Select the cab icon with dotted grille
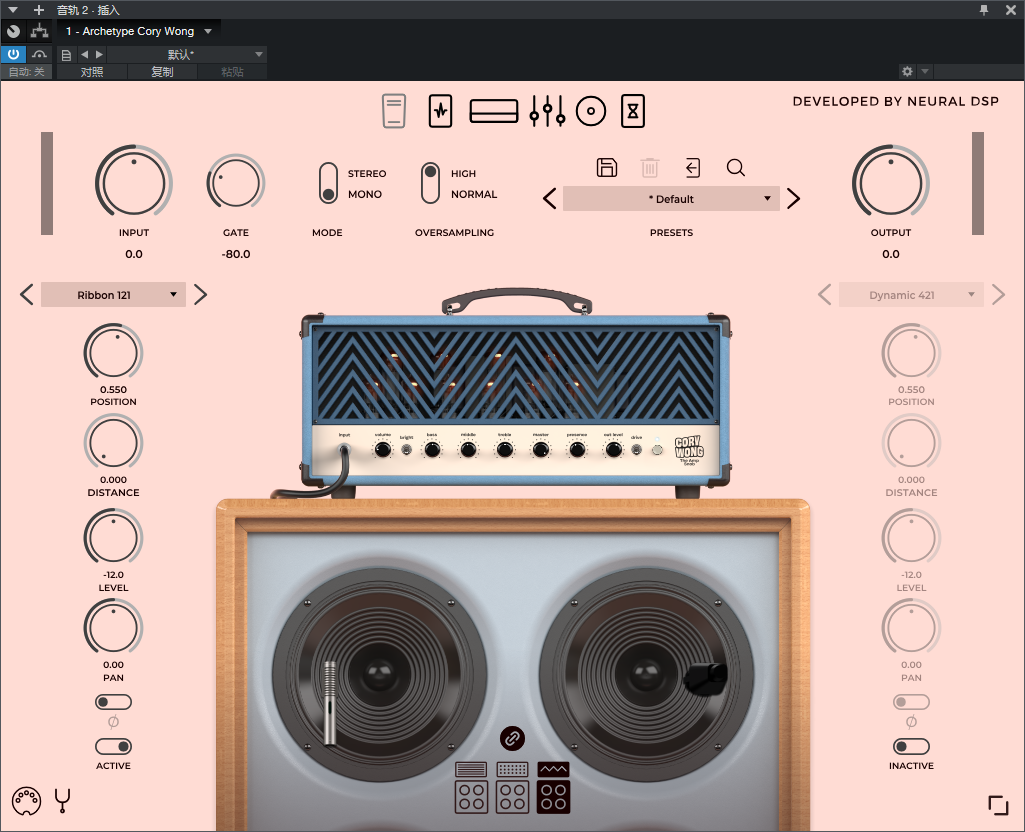This screenshot has height=832, width=1025. click(512, 788)
